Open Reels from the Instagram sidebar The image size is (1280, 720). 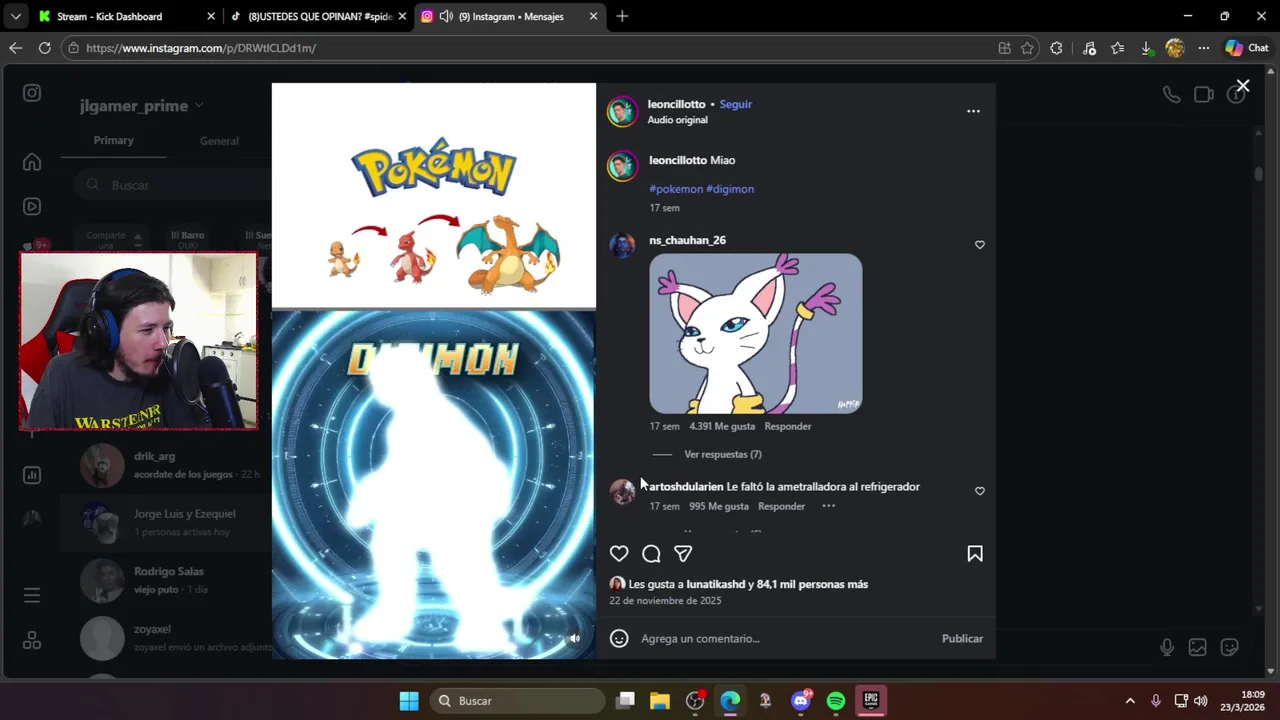(x=32, y=206)
